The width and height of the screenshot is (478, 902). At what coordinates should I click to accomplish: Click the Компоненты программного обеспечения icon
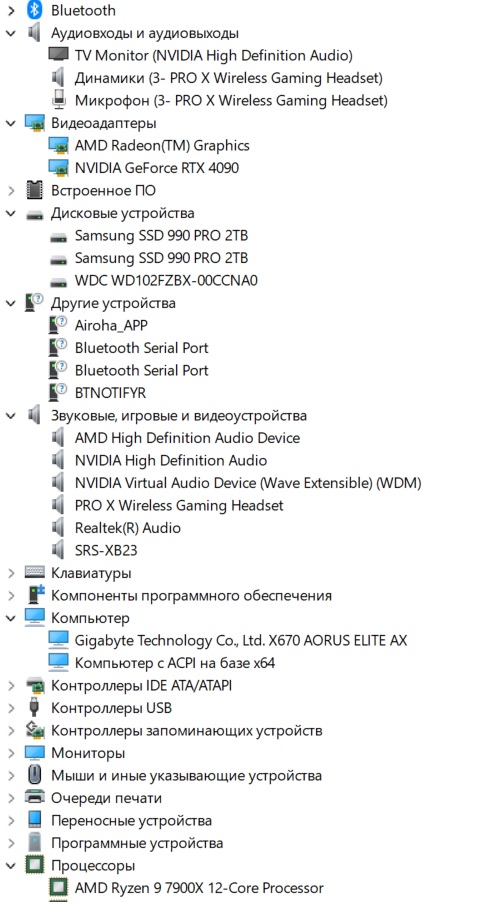click(x=36, y=595)
